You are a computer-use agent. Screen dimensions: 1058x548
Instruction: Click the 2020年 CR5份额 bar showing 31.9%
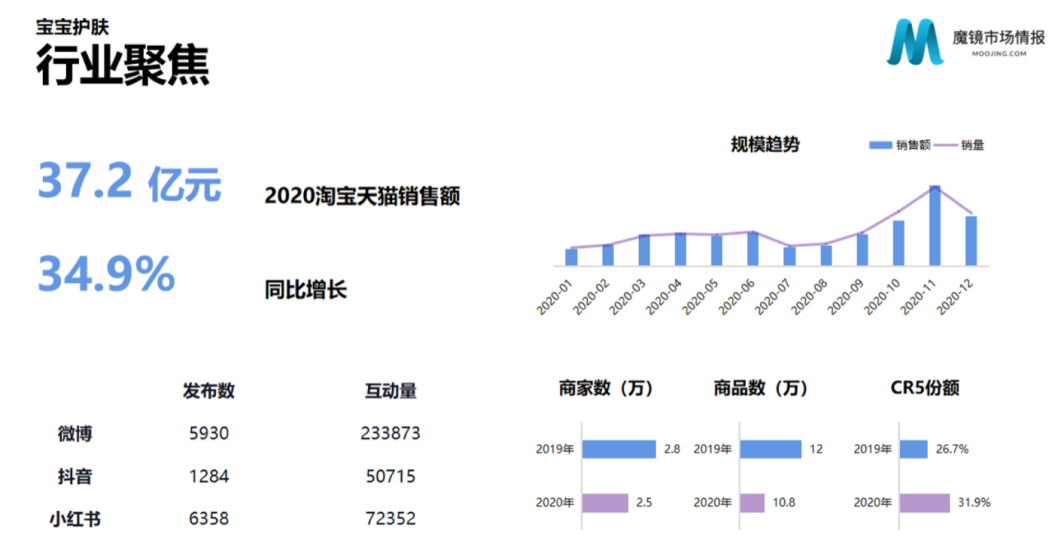(924, 503)
